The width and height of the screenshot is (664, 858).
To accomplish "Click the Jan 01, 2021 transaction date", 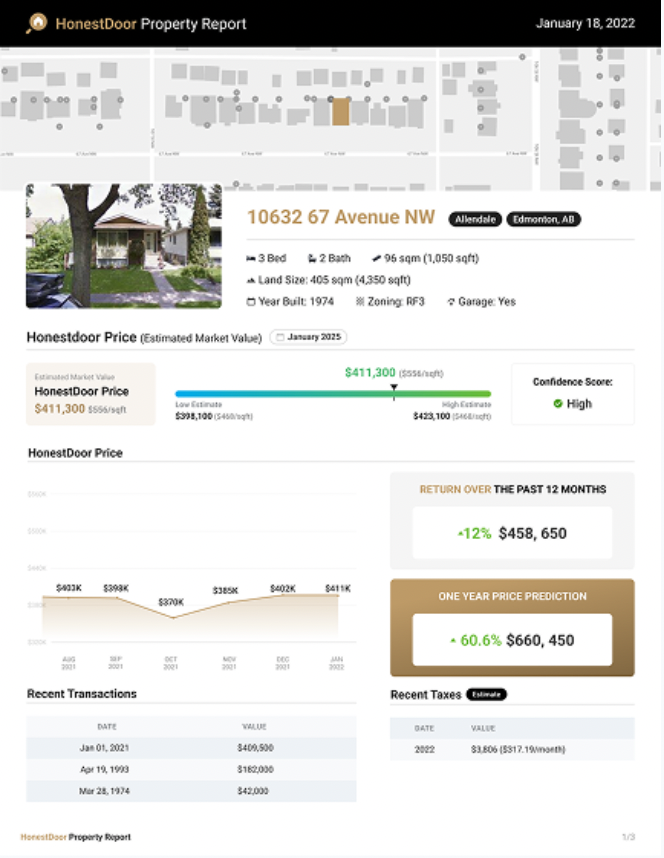I will coord(105,748).
